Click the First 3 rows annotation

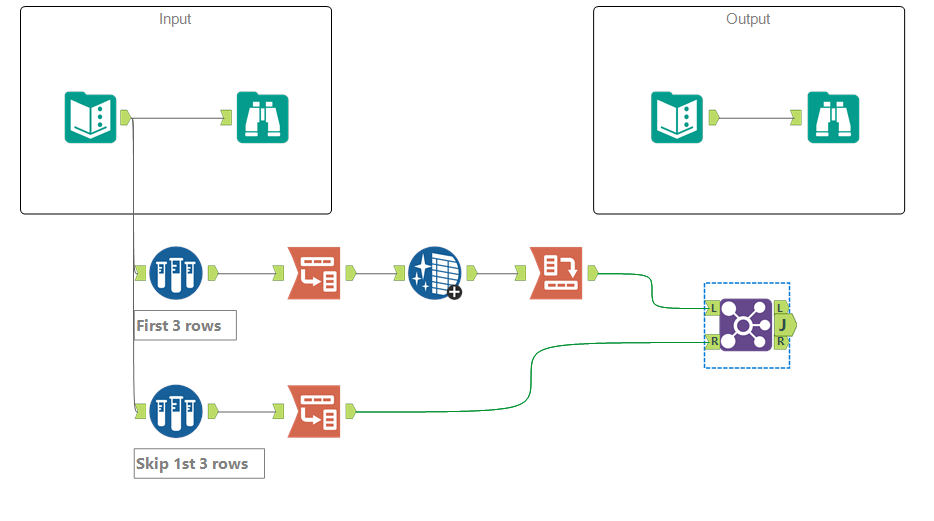(185, 325)
